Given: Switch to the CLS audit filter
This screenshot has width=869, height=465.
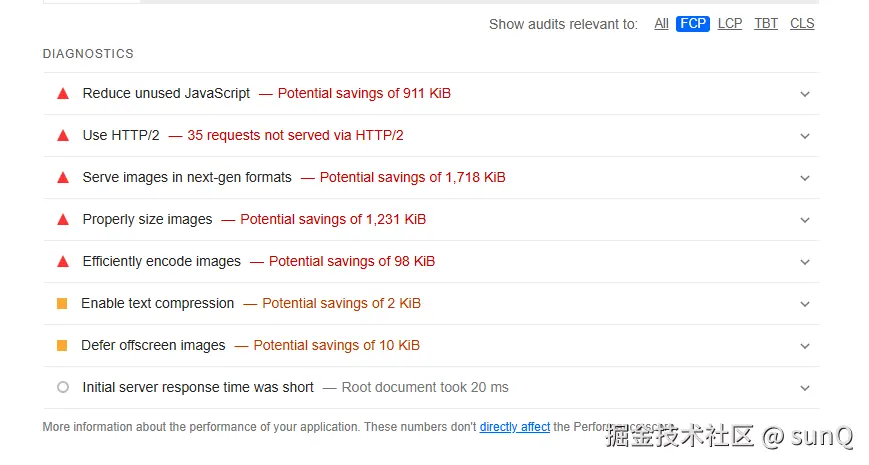Looking at the screenshot, I should click(802, 24).
